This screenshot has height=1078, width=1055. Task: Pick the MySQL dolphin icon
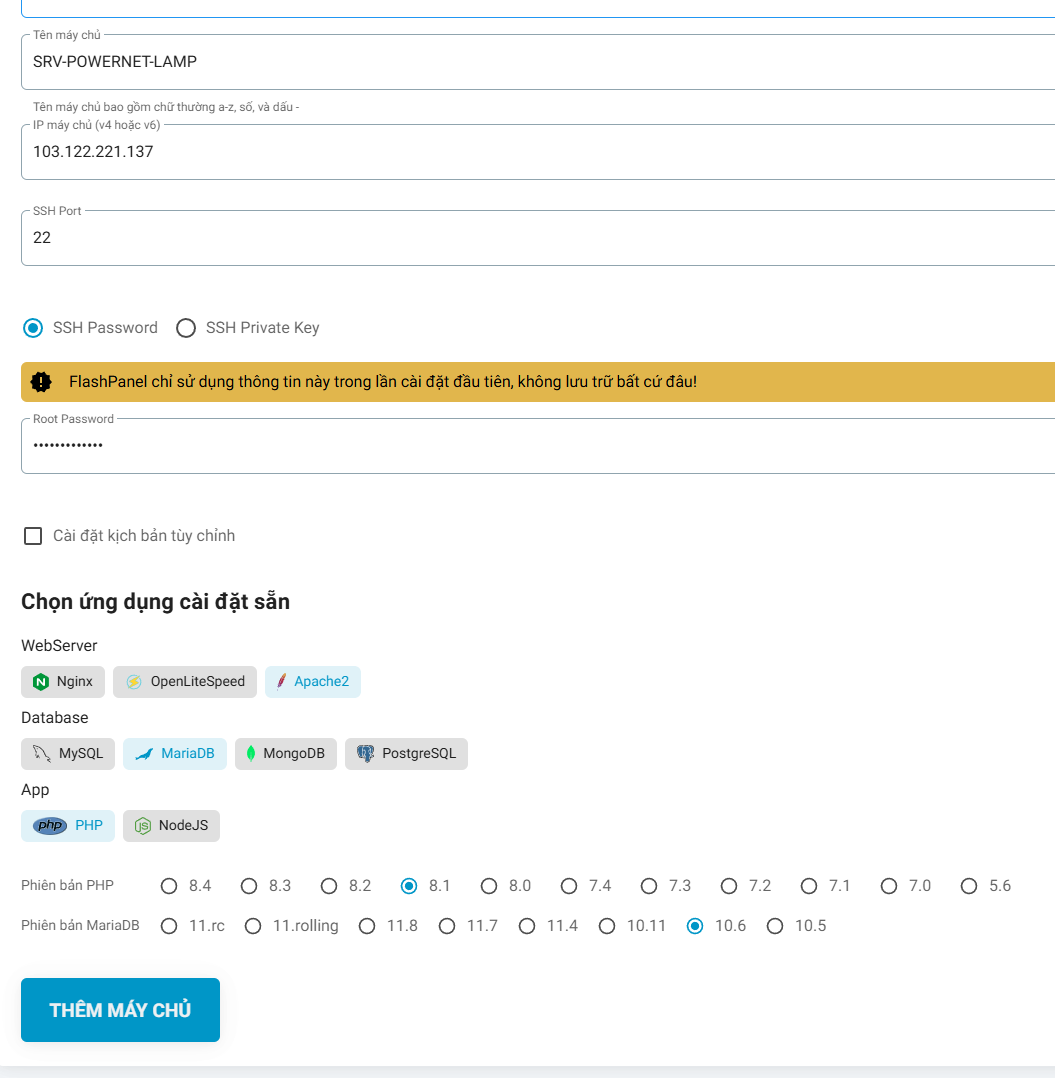pos(41,754)
